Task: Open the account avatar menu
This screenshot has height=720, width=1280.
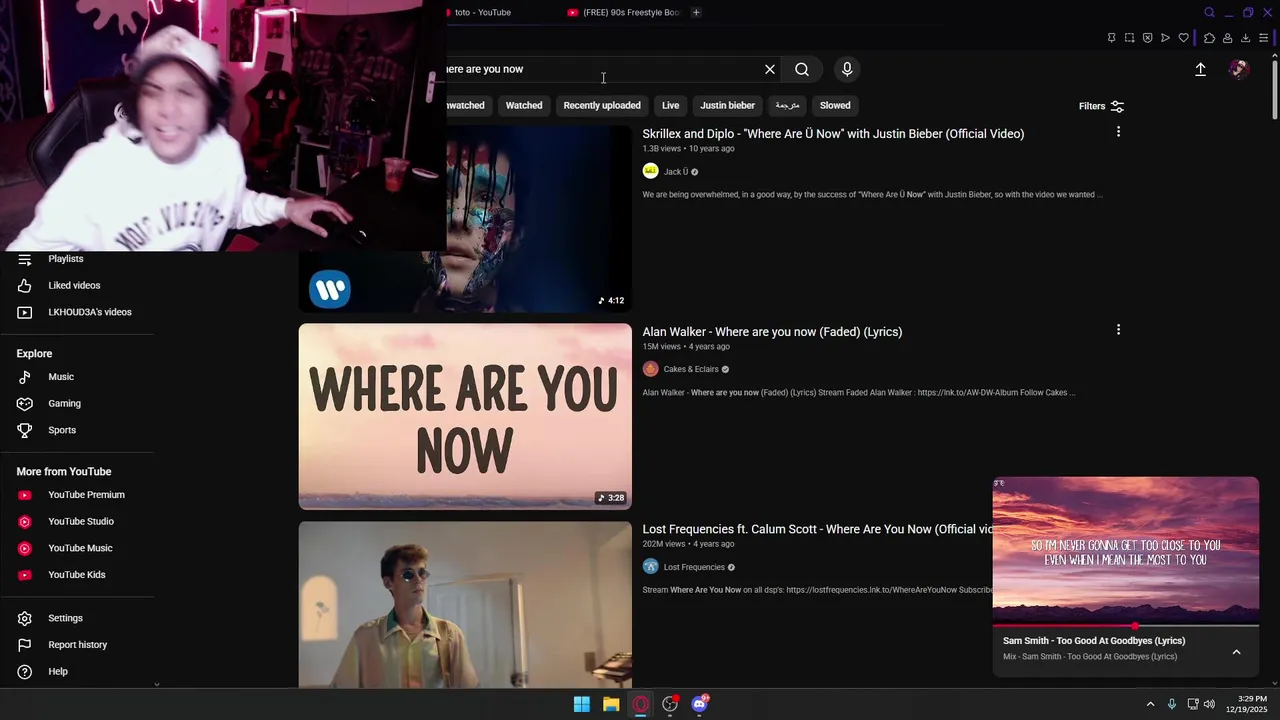Action: (1239, 69)
